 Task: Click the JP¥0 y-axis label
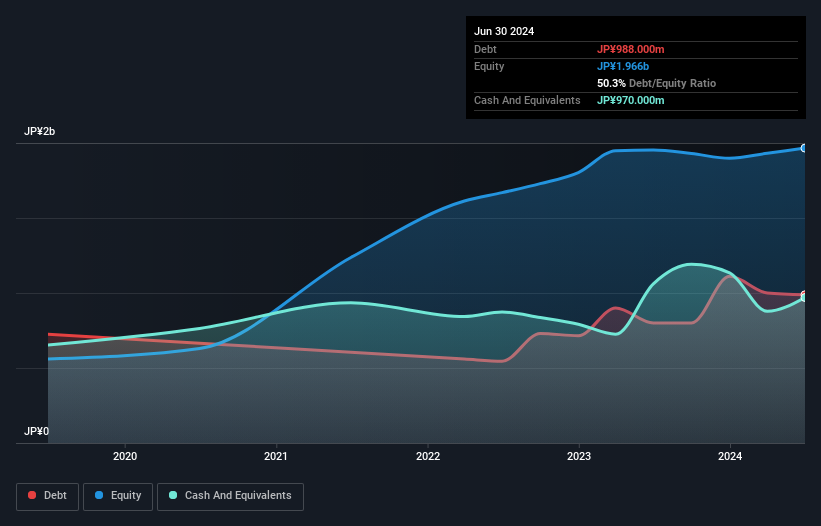click(36, 431)
